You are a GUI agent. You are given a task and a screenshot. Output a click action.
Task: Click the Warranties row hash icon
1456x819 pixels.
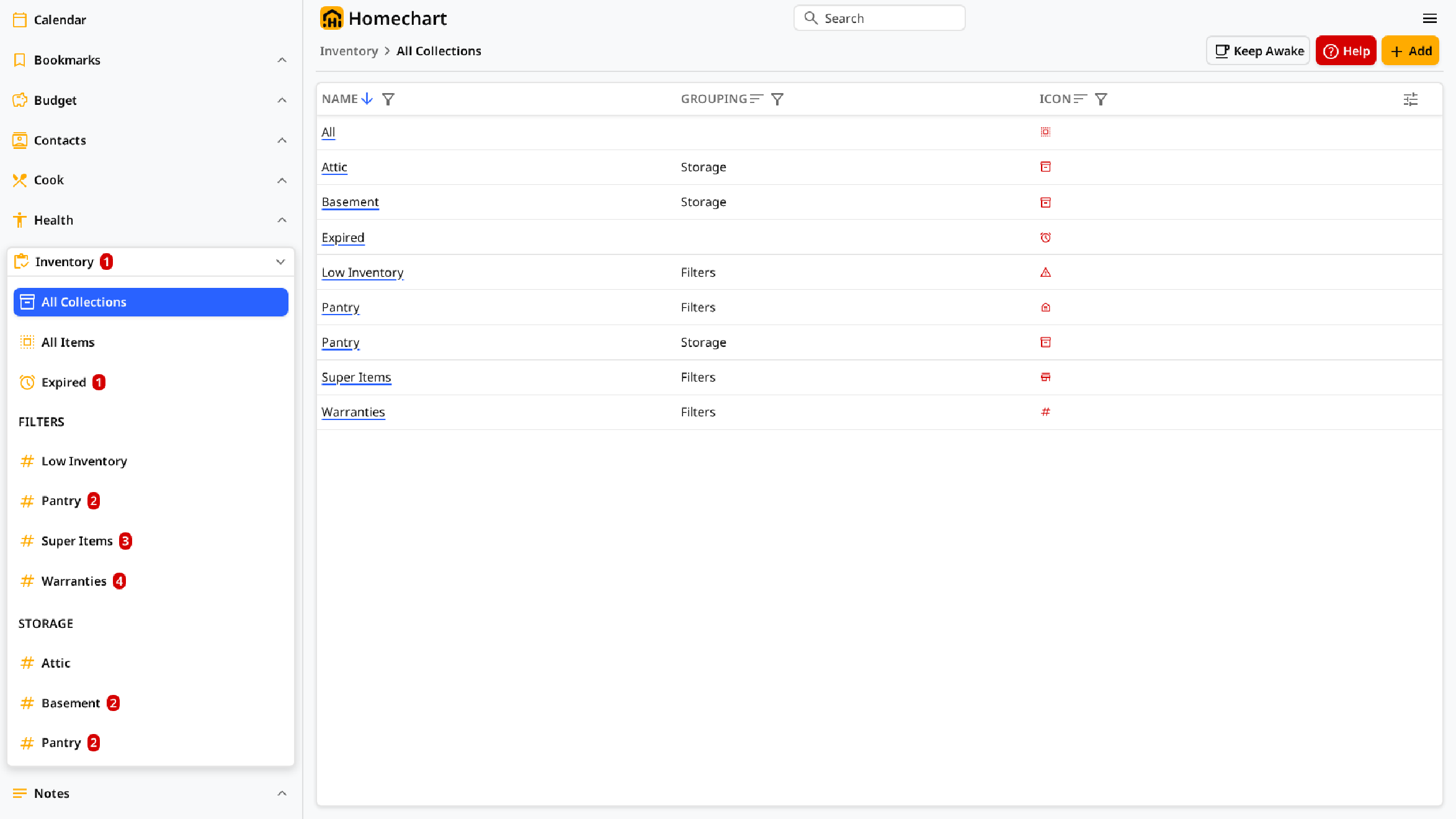point(1045,412)
